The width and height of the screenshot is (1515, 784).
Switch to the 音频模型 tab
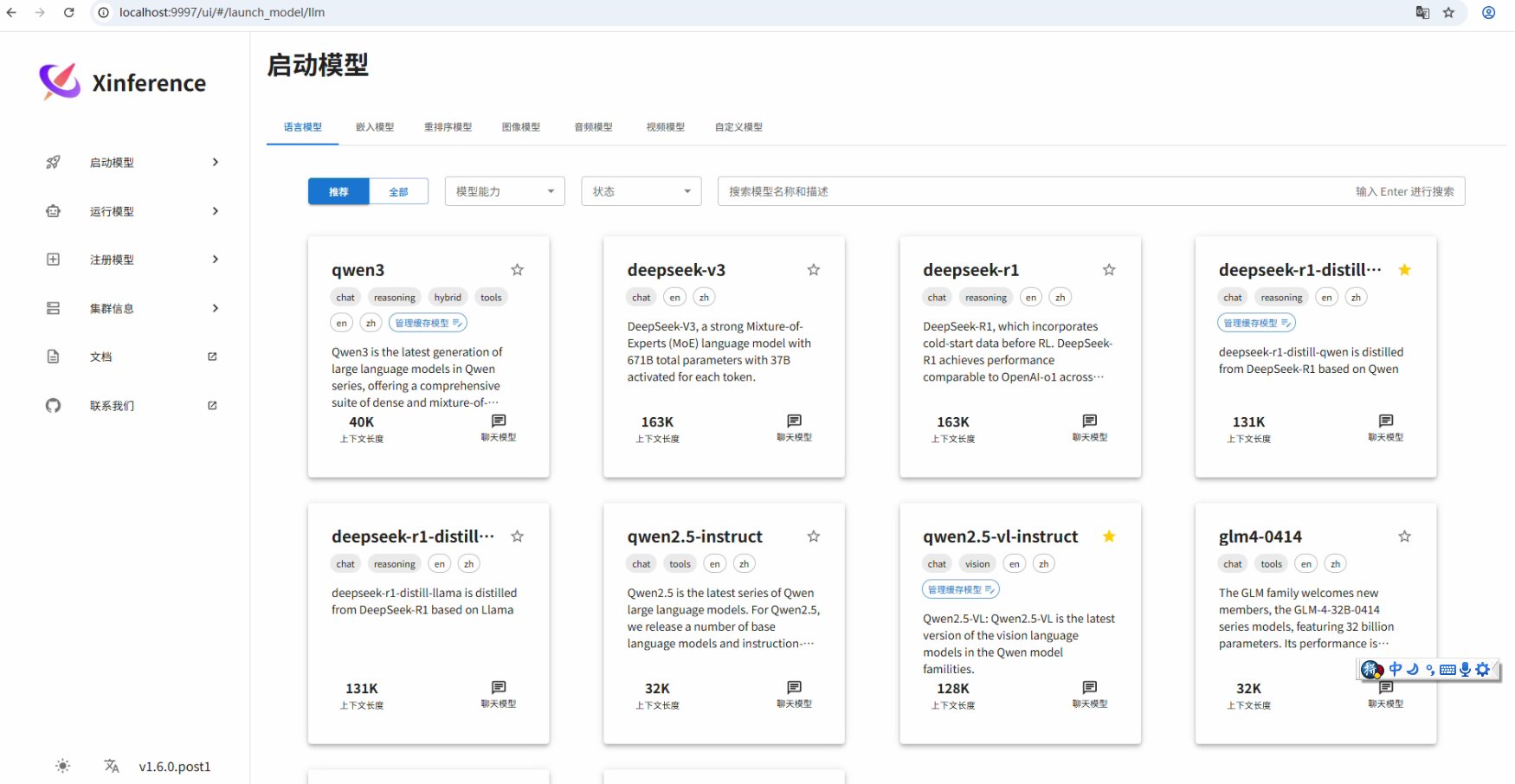pyautogui.click(x=593, y=127)
